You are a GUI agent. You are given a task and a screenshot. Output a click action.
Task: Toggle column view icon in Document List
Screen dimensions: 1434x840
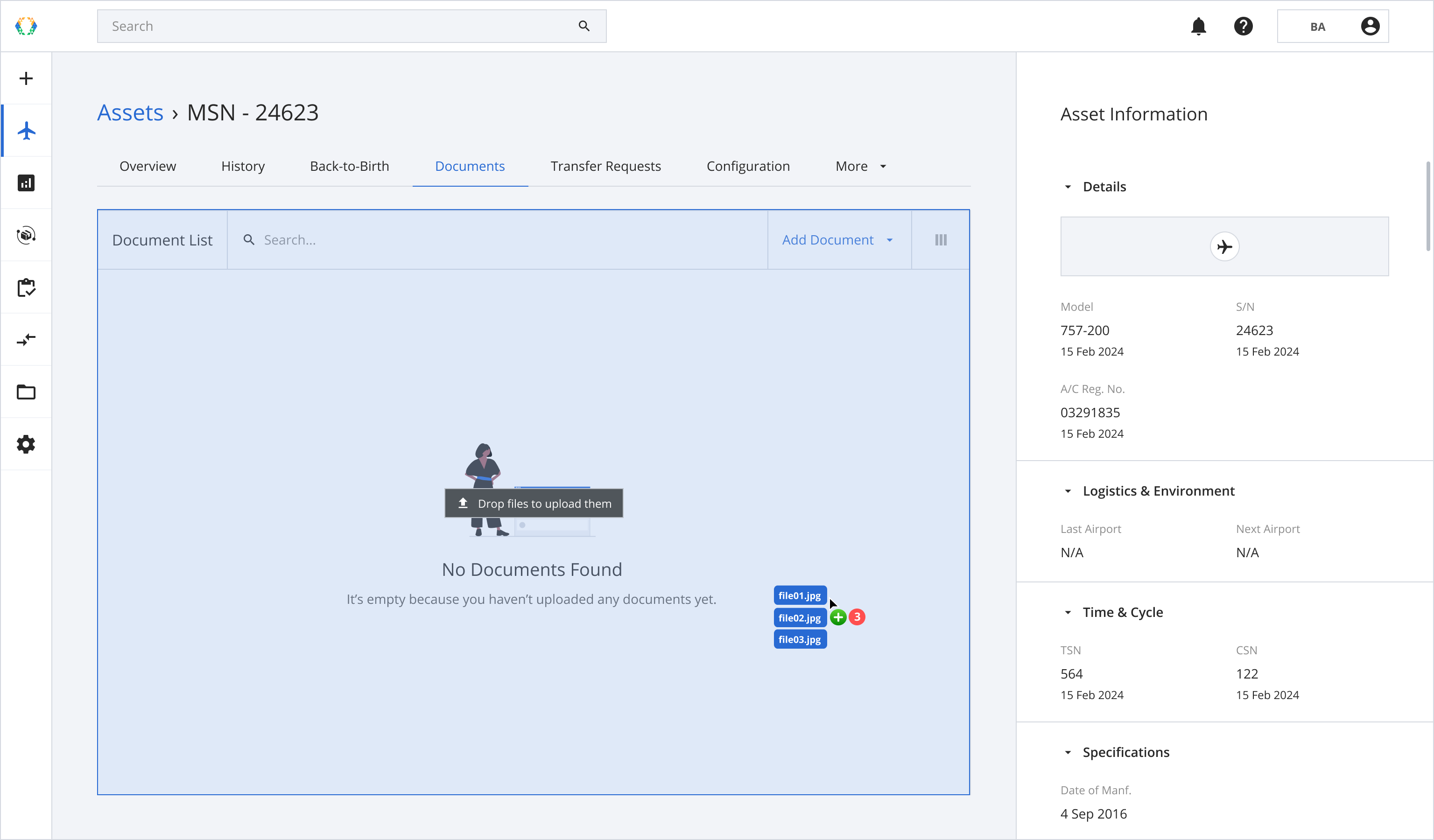point(941,240)
